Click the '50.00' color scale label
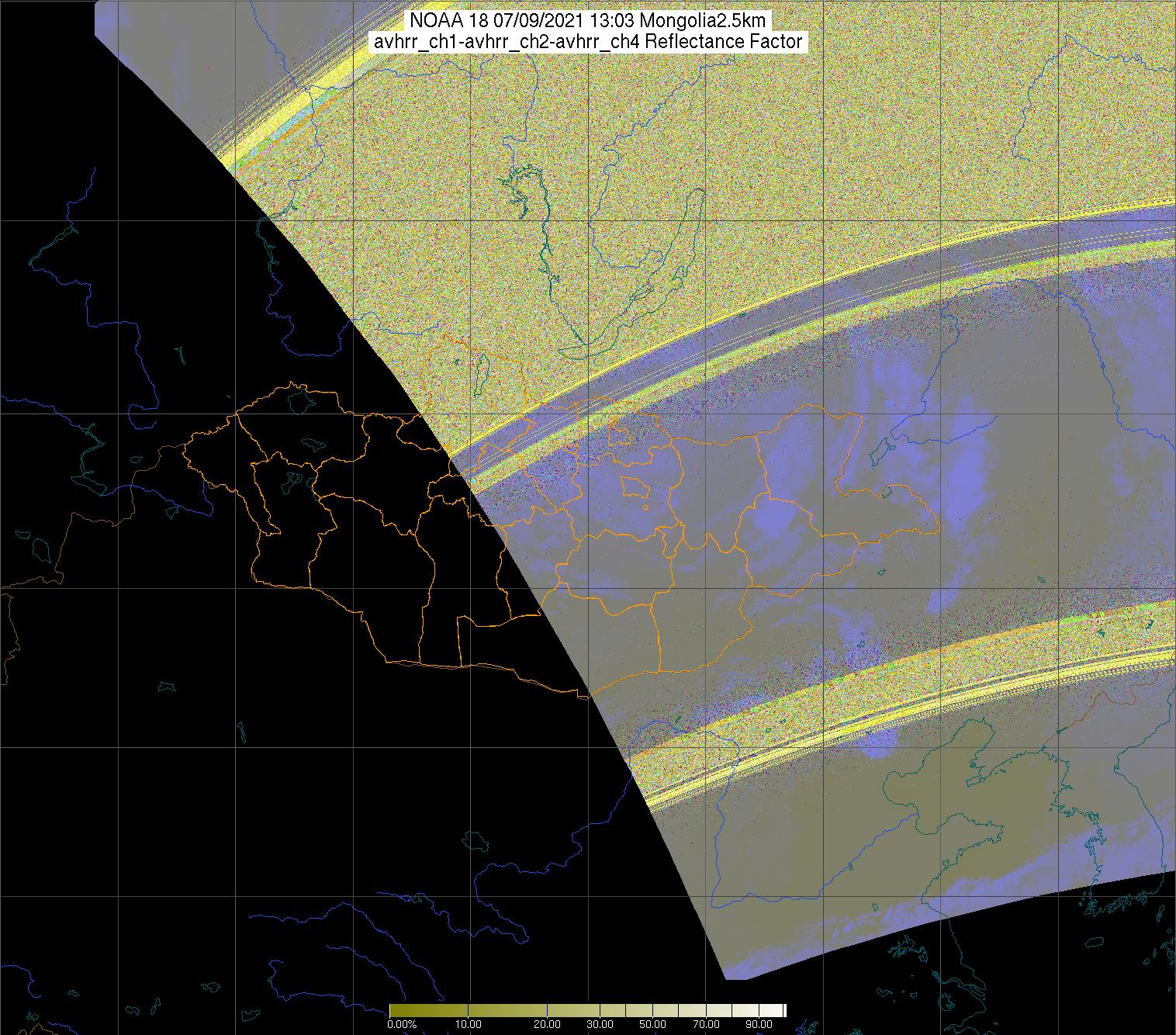Image resolution: width=1176 pixels, height=1035 pixels. coord(653,1024)
